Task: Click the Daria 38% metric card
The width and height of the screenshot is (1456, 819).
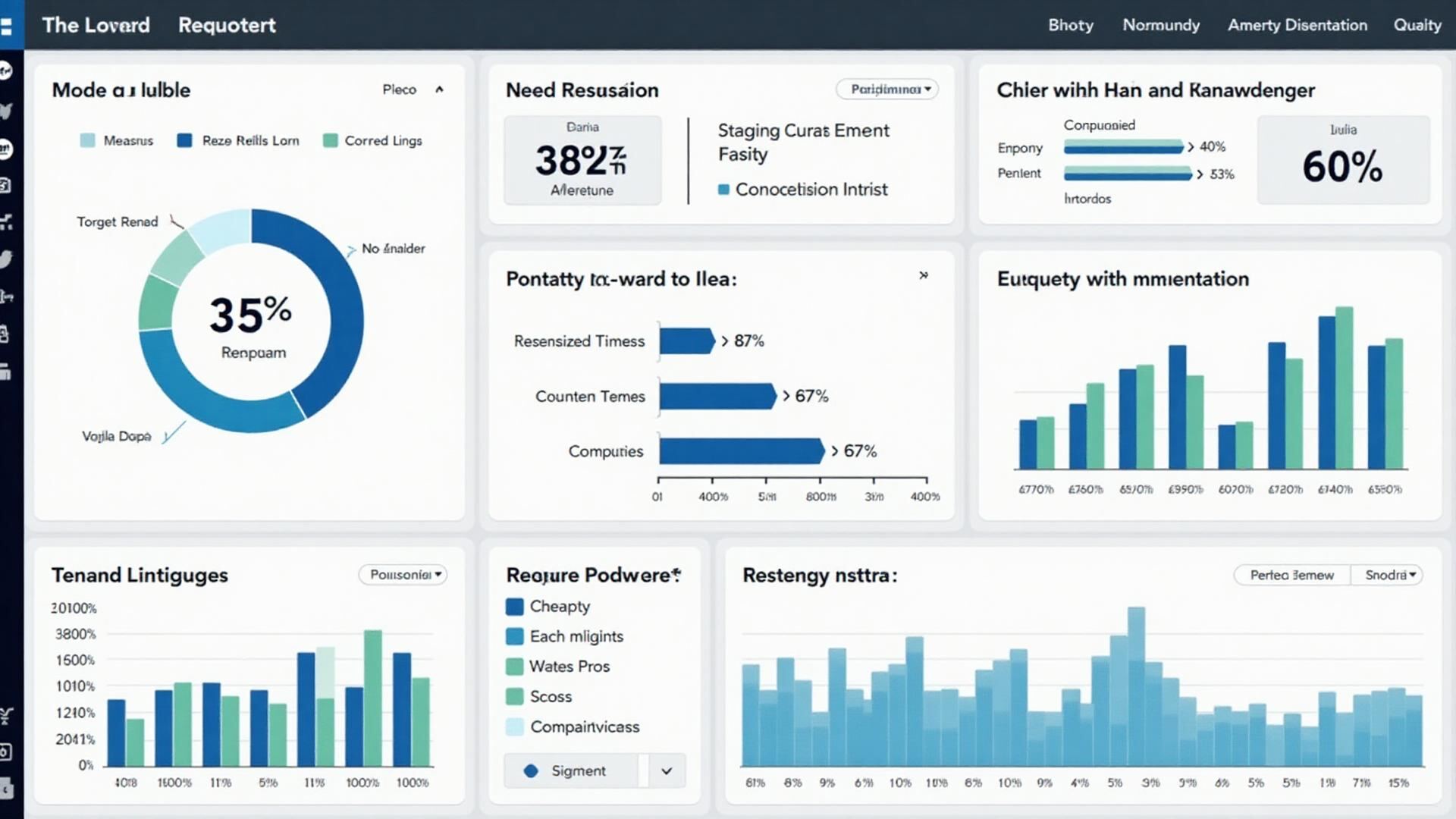Action: (x=582, y=160)
